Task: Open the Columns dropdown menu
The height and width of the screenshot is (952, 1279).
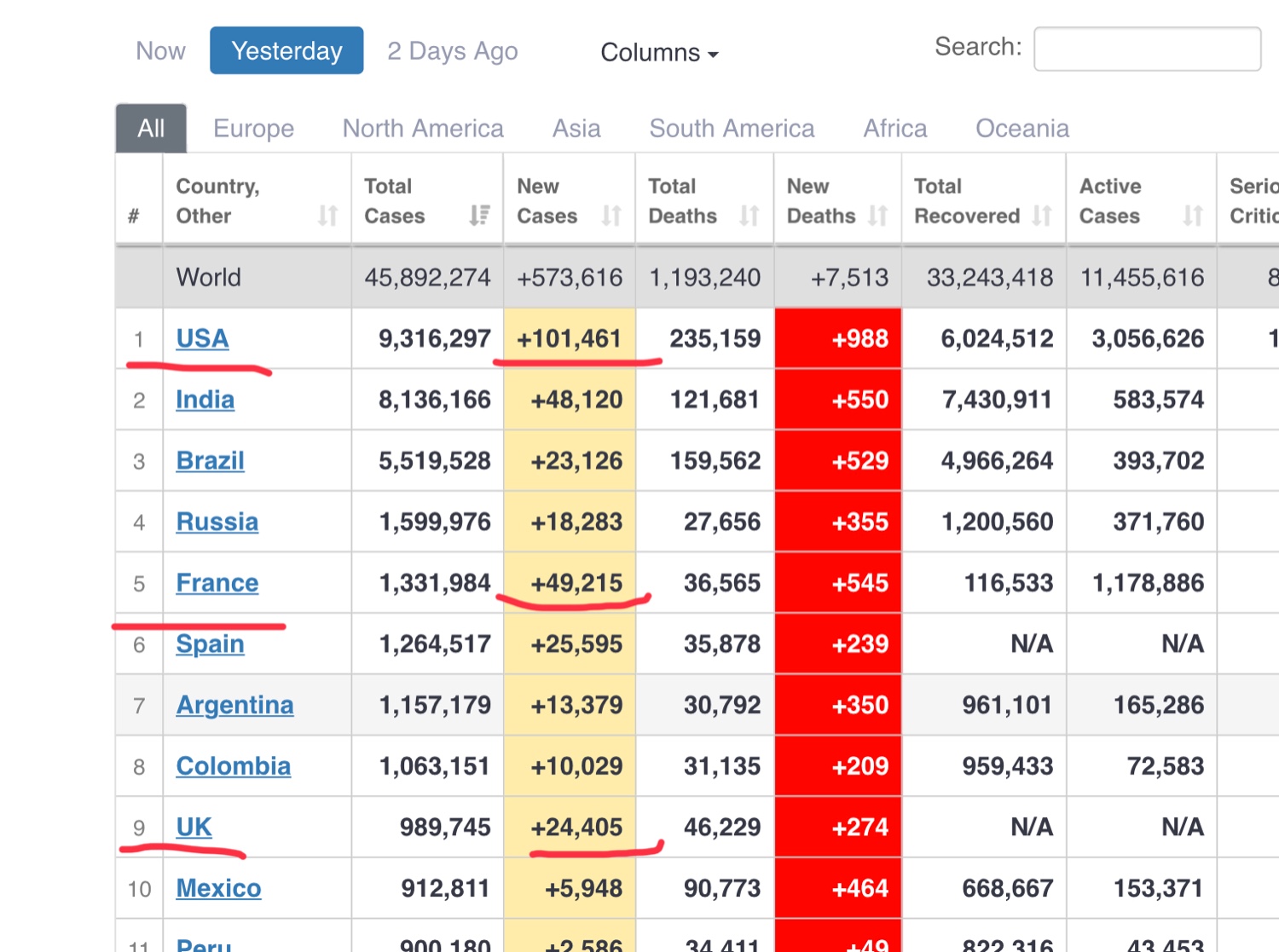Action: (659, 53)
